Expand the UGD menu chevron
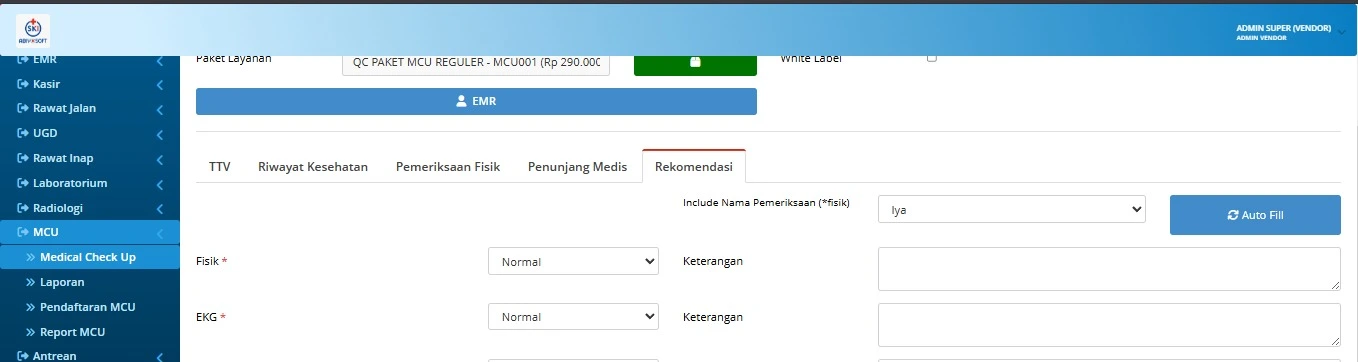The image size is (1358, 362). click(160, 134)
